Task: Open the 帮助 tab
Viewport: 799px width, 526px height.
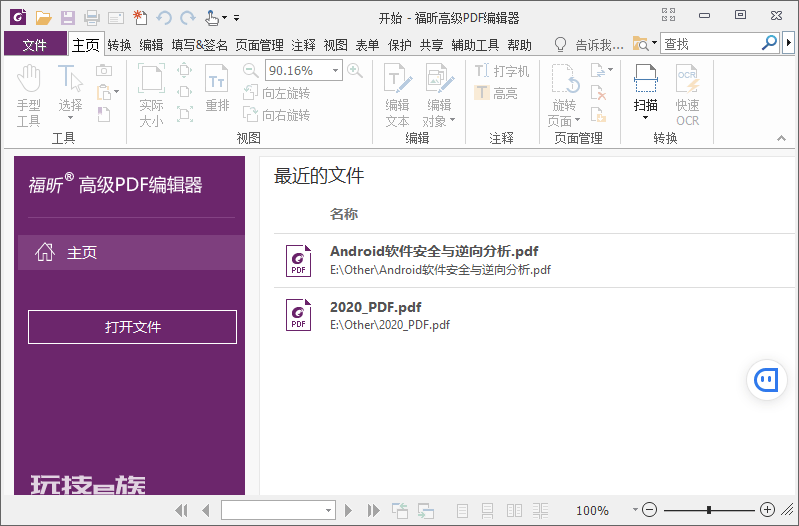Action: point(519,45)
